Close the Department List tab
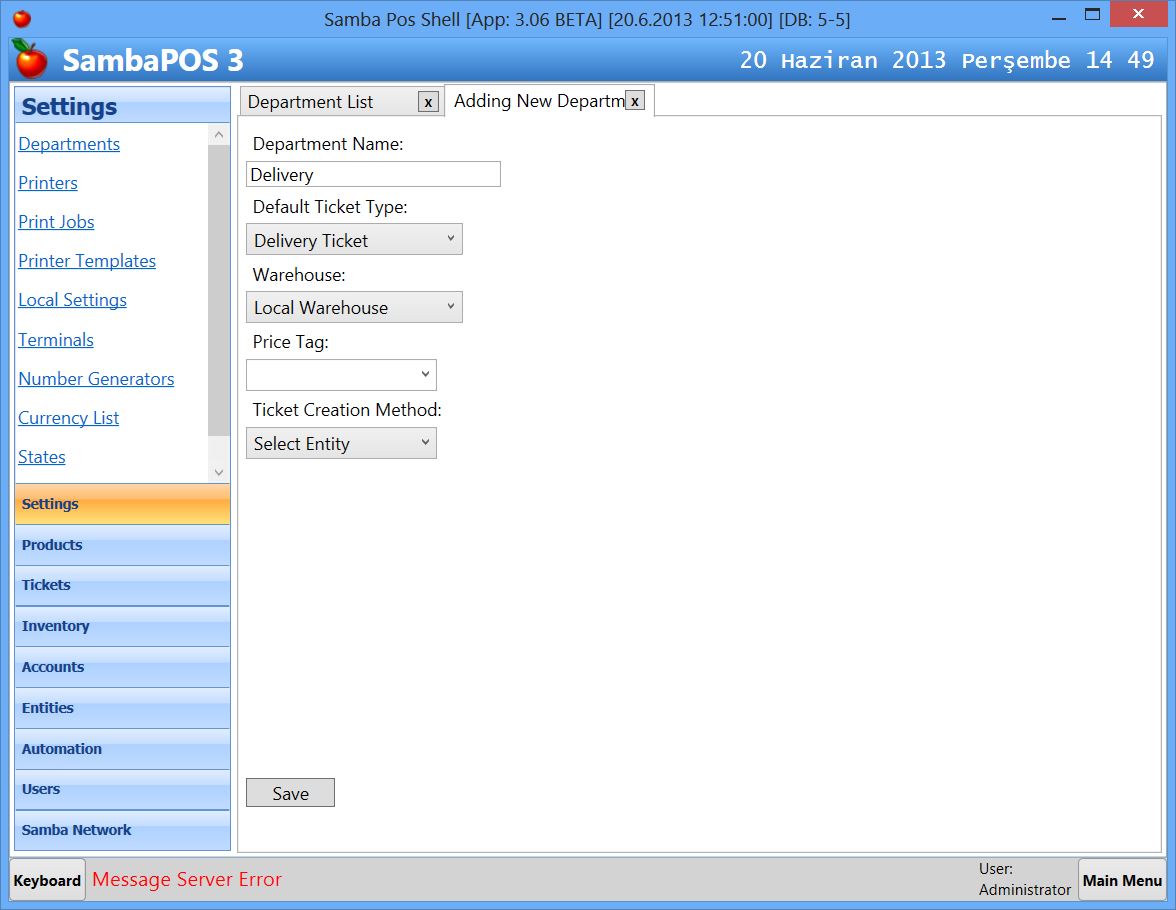The width and height of the screenshot is (1176, 910). [x=428, y=101]
